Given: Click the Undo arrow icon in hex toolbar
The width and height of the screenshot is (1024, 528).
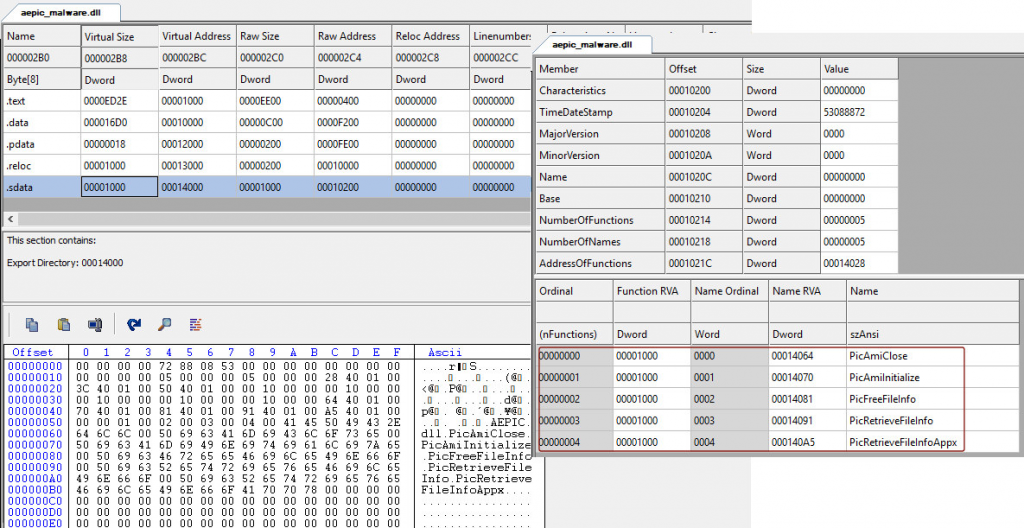Looking at the screenshot, I should (134, 324).
